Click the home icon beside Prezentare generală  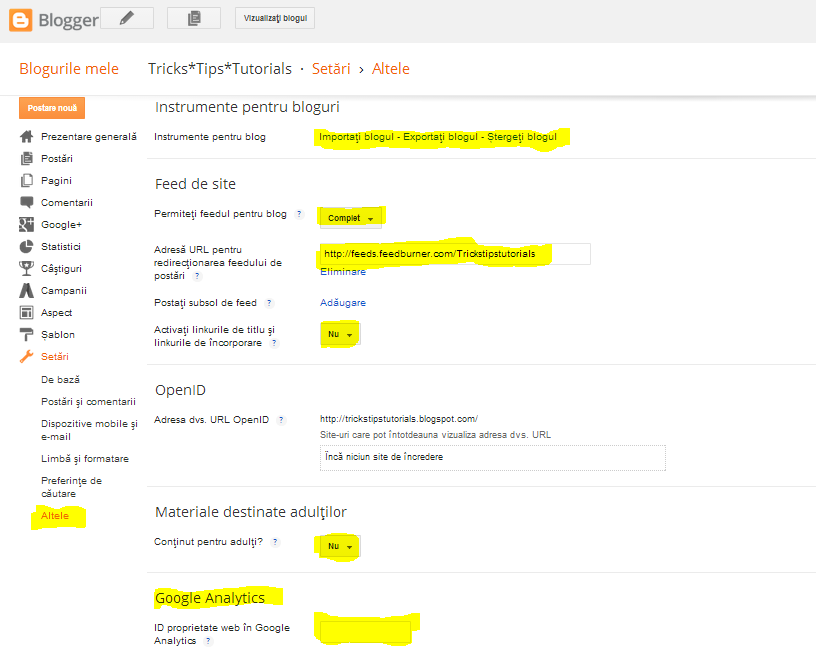(27, 137)
